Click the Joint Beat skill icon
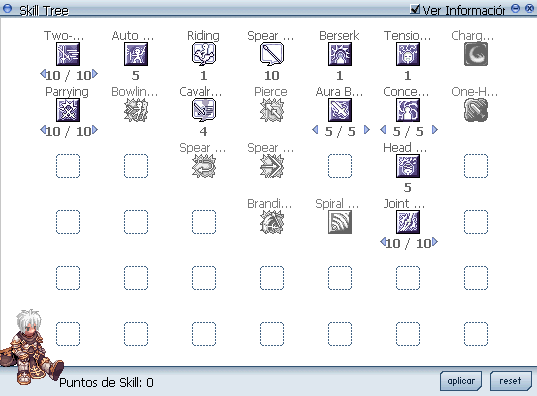Viewport: 537px width, 396px height. pyautogui.click(x=408, y=222)
